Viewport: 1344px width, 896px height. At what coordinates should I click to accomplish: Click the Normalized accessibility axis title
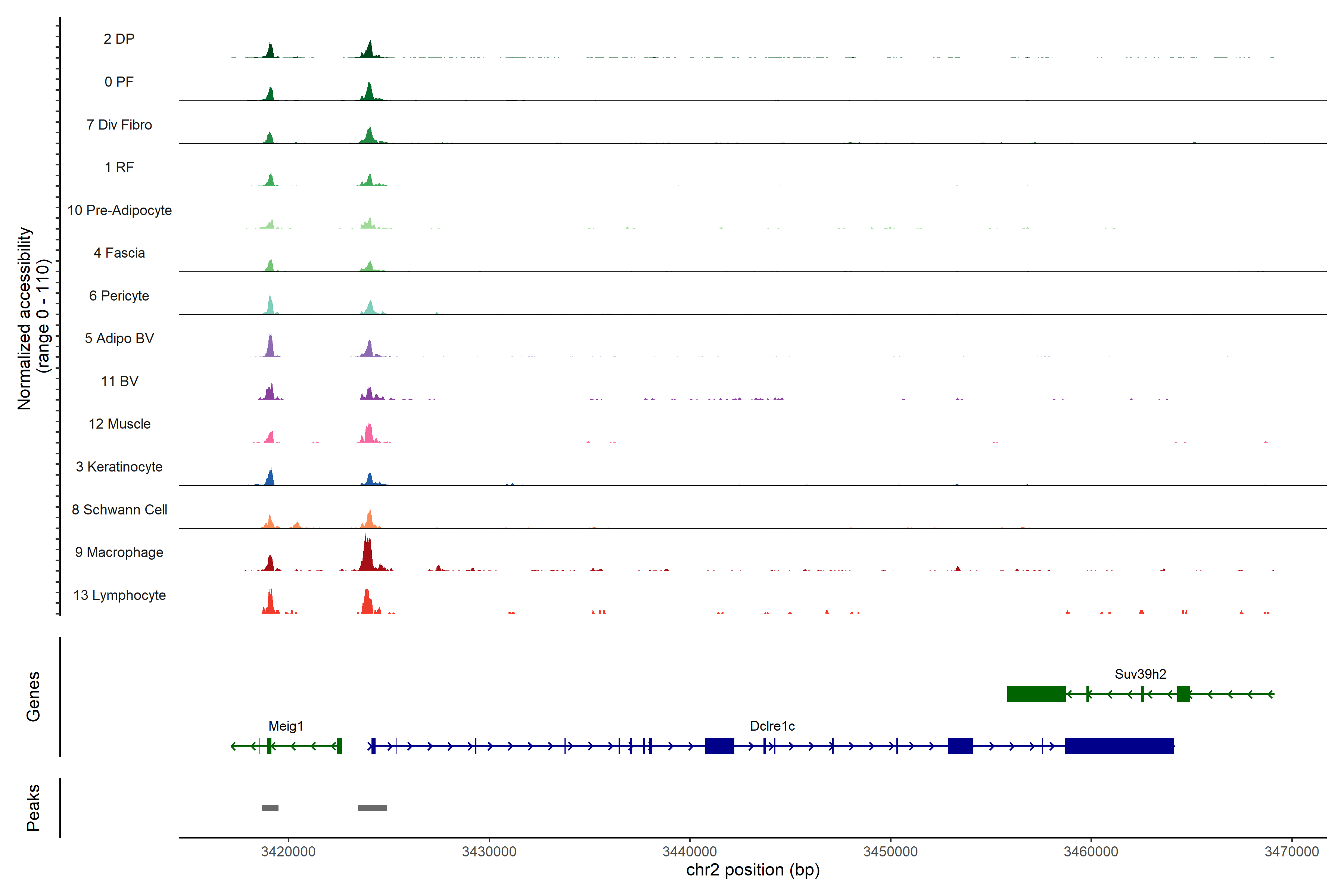24,318
